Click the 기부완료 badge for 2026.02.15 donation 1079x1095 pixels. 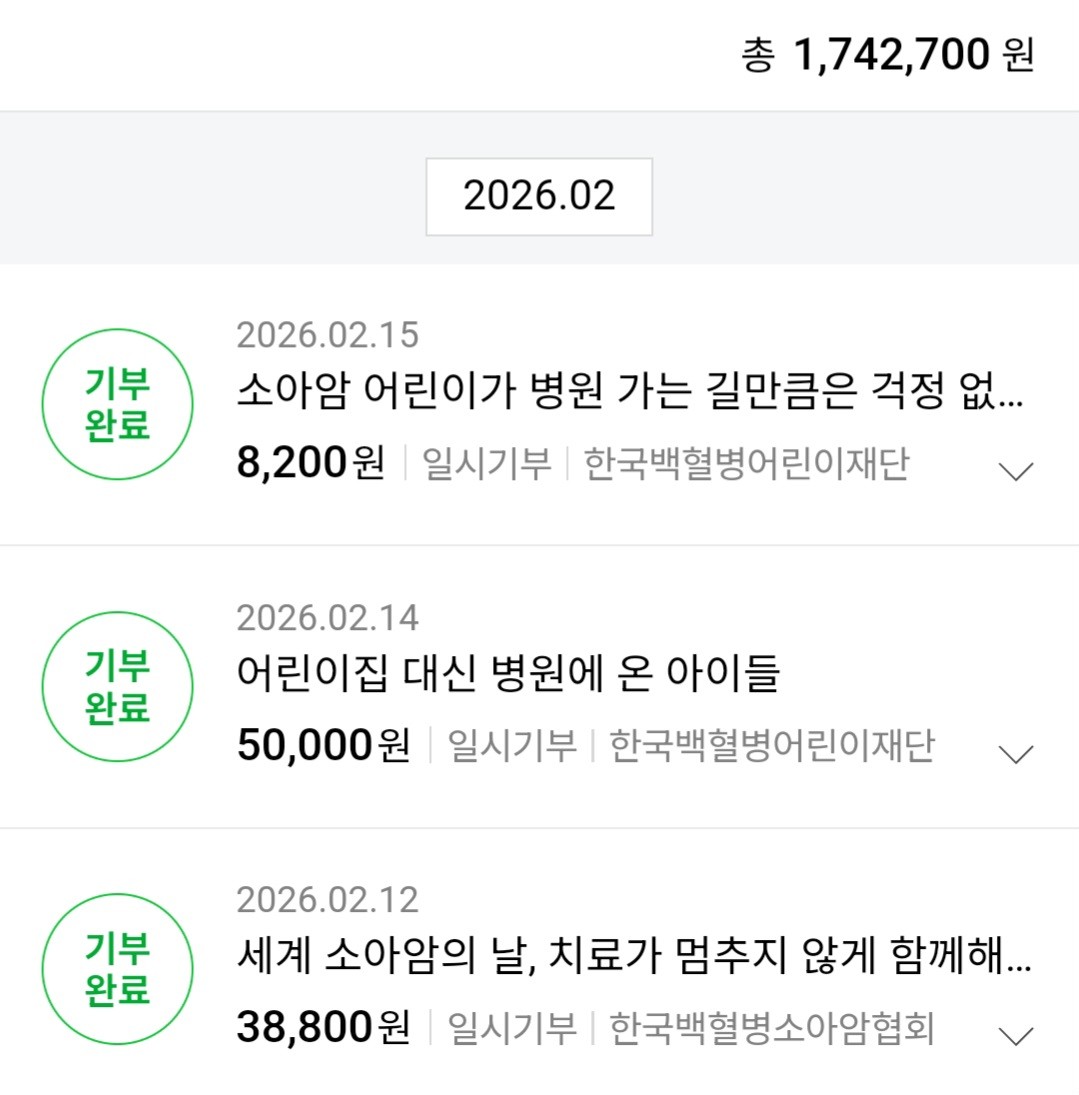[x=117, y=404]
